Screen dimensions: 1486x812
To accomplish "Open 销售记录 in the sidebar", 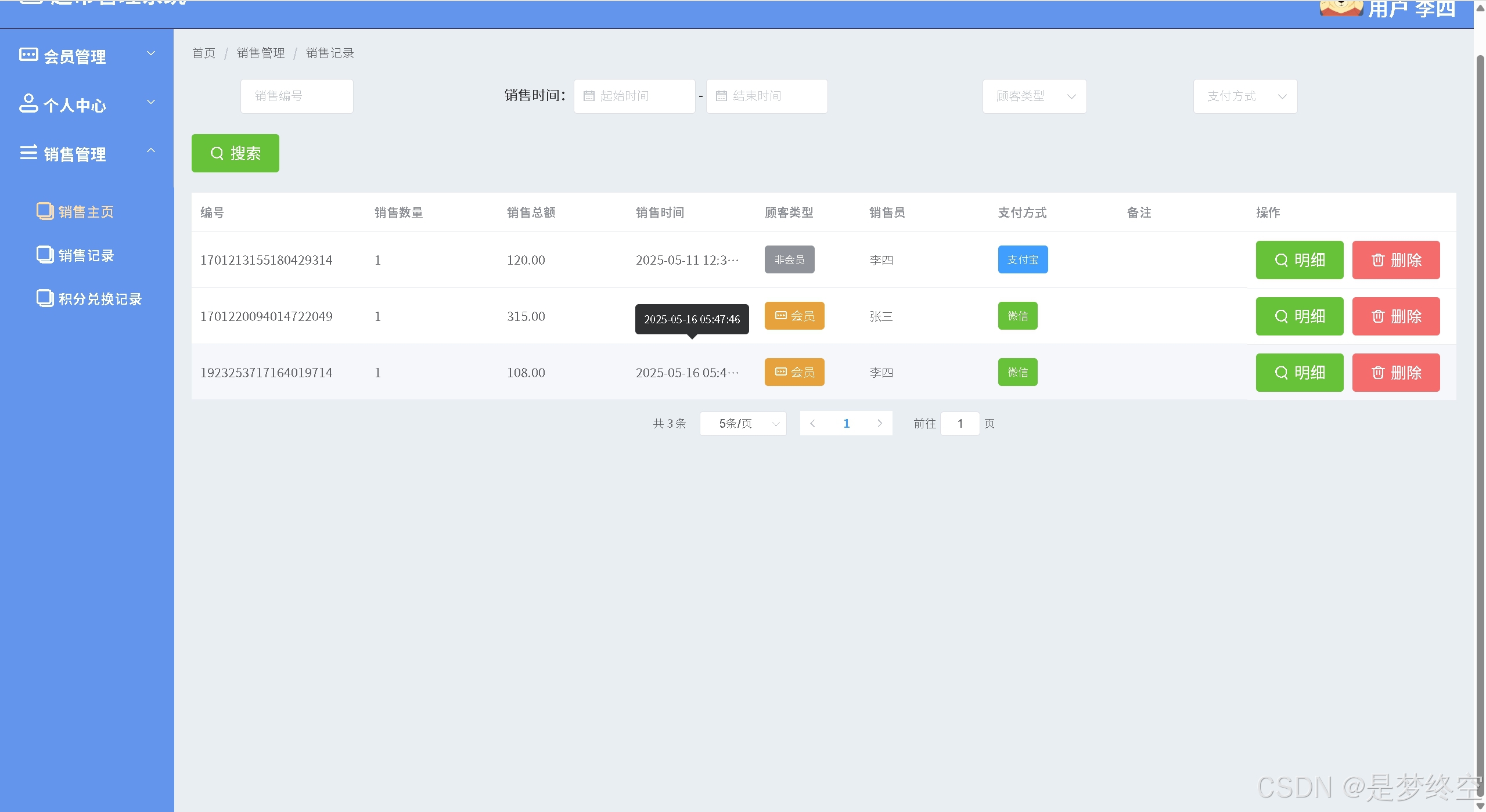I will click(x=86, y=255).
